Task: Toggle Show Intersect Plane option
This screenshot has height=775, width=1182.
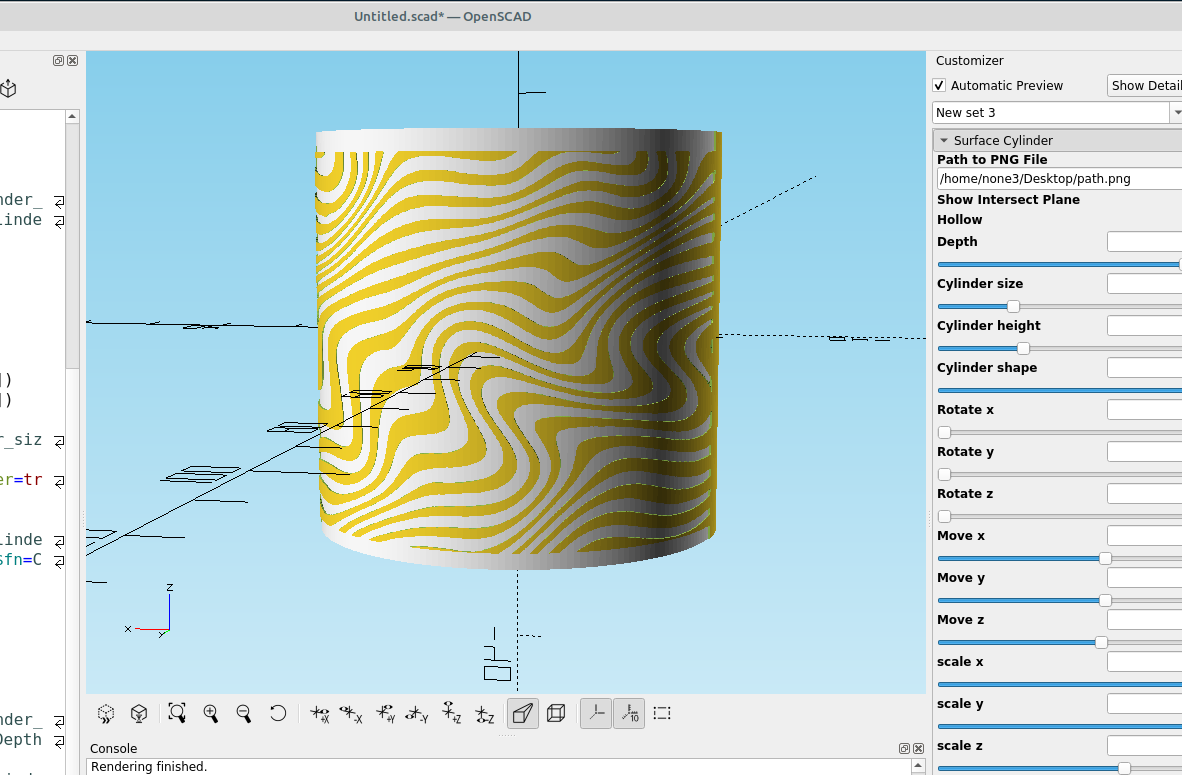Action: tap(1008, 199)
